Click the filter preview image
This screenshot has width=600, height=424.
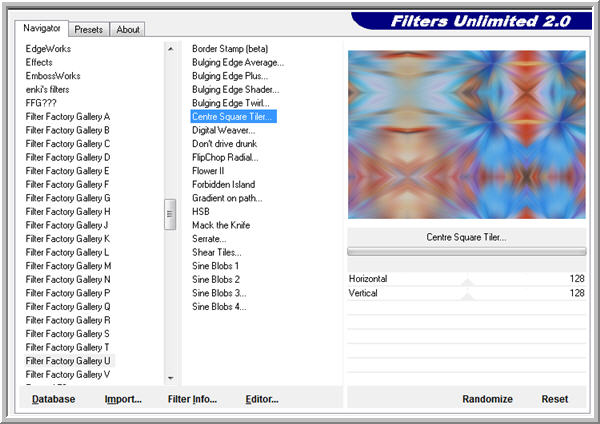pos(466,135)
